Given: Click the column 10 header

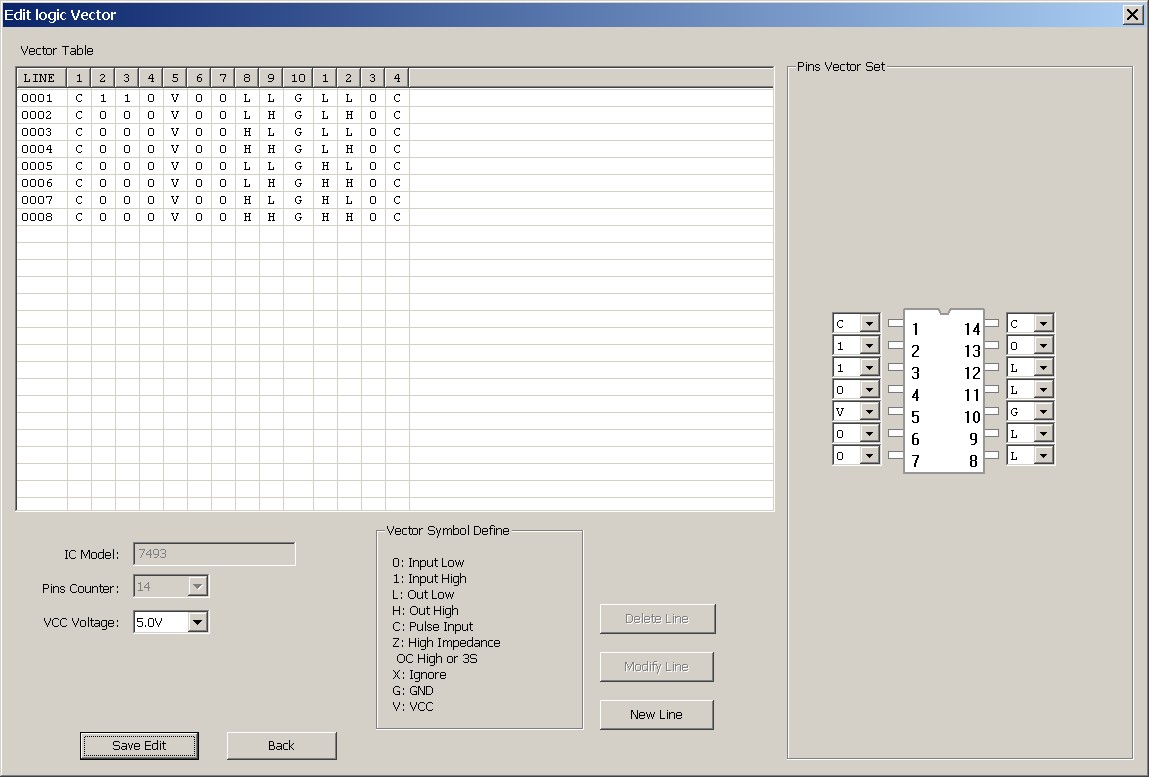Looking at the screenshot, I should click(297, 78).
